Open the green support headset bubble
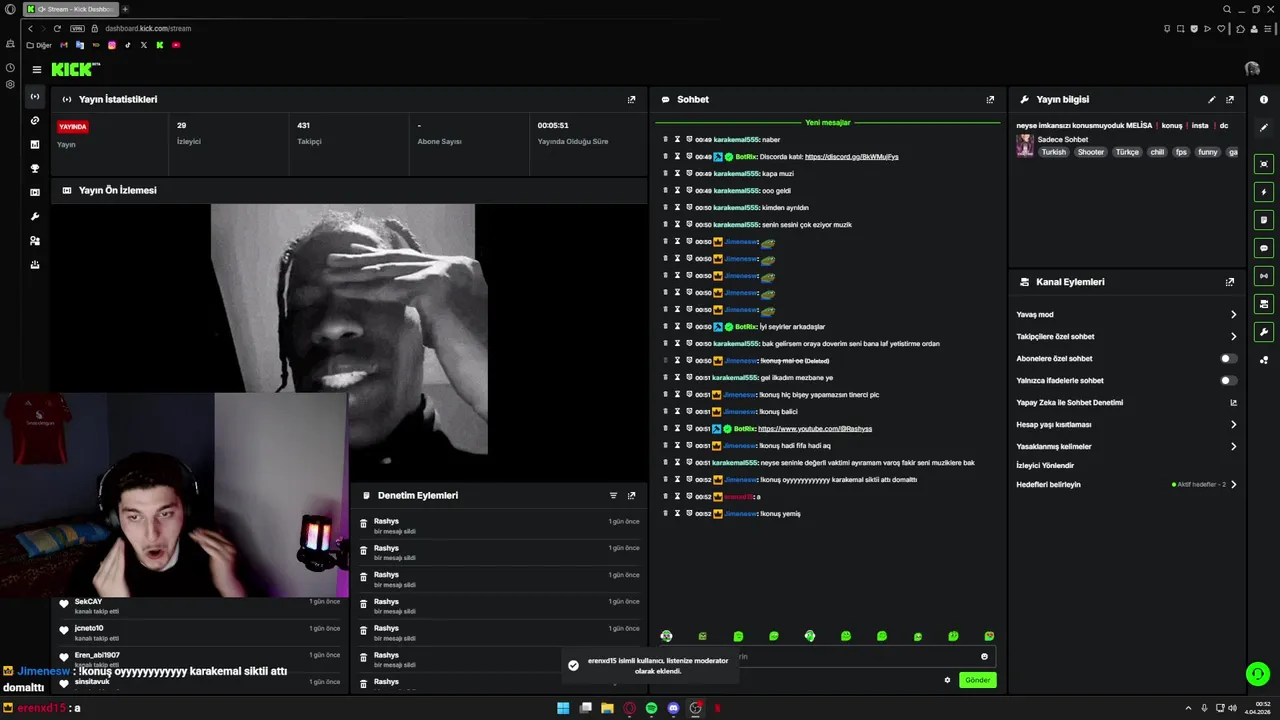The height and width of the screenshot is (720, 1280). click(x=1258, y=675)
